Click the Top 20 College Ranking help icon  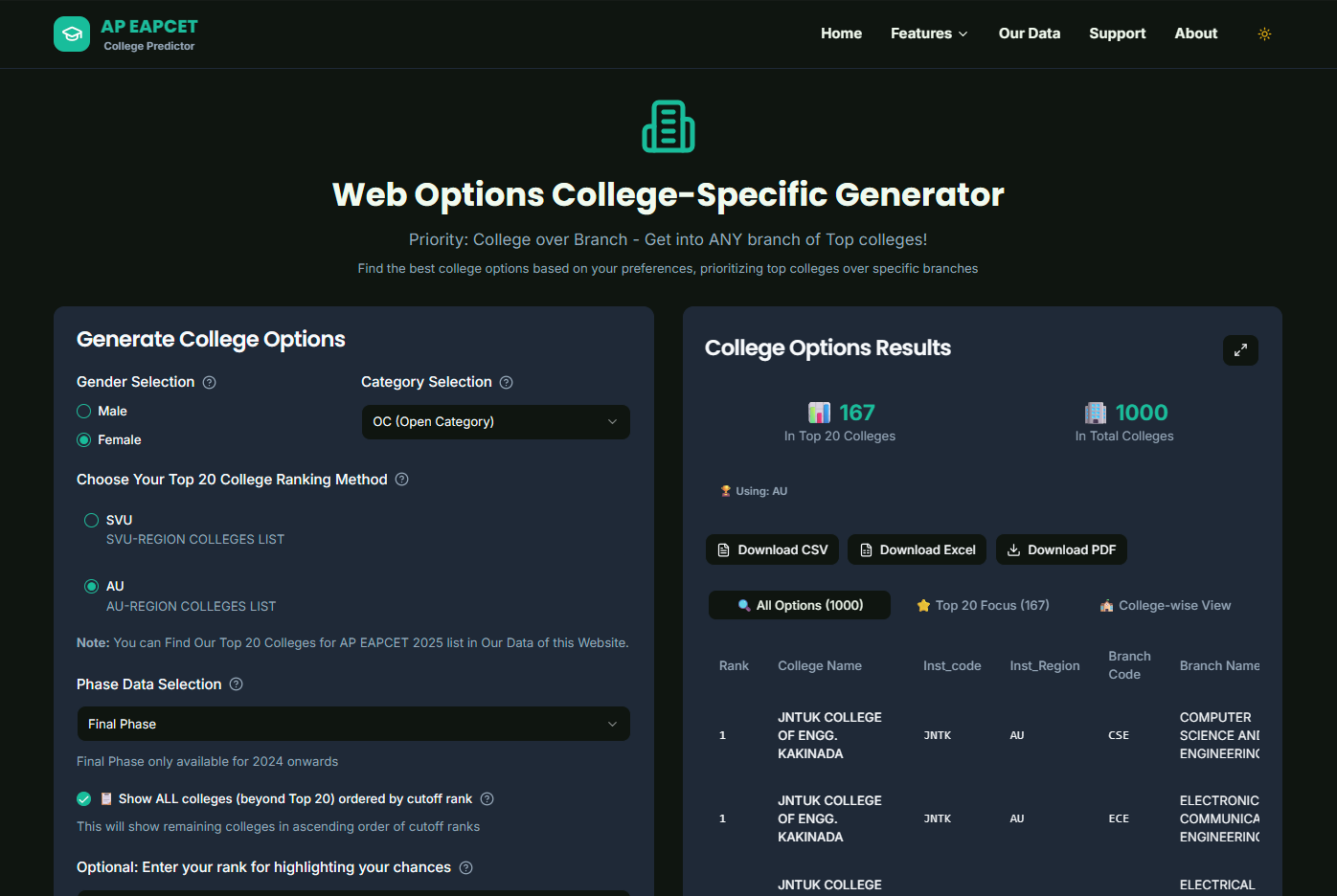[x=401, y=479]
